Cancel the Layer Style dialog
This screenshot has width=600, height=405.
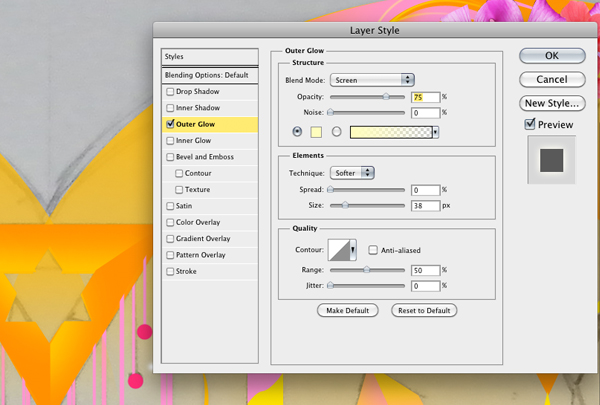point(552,80)
